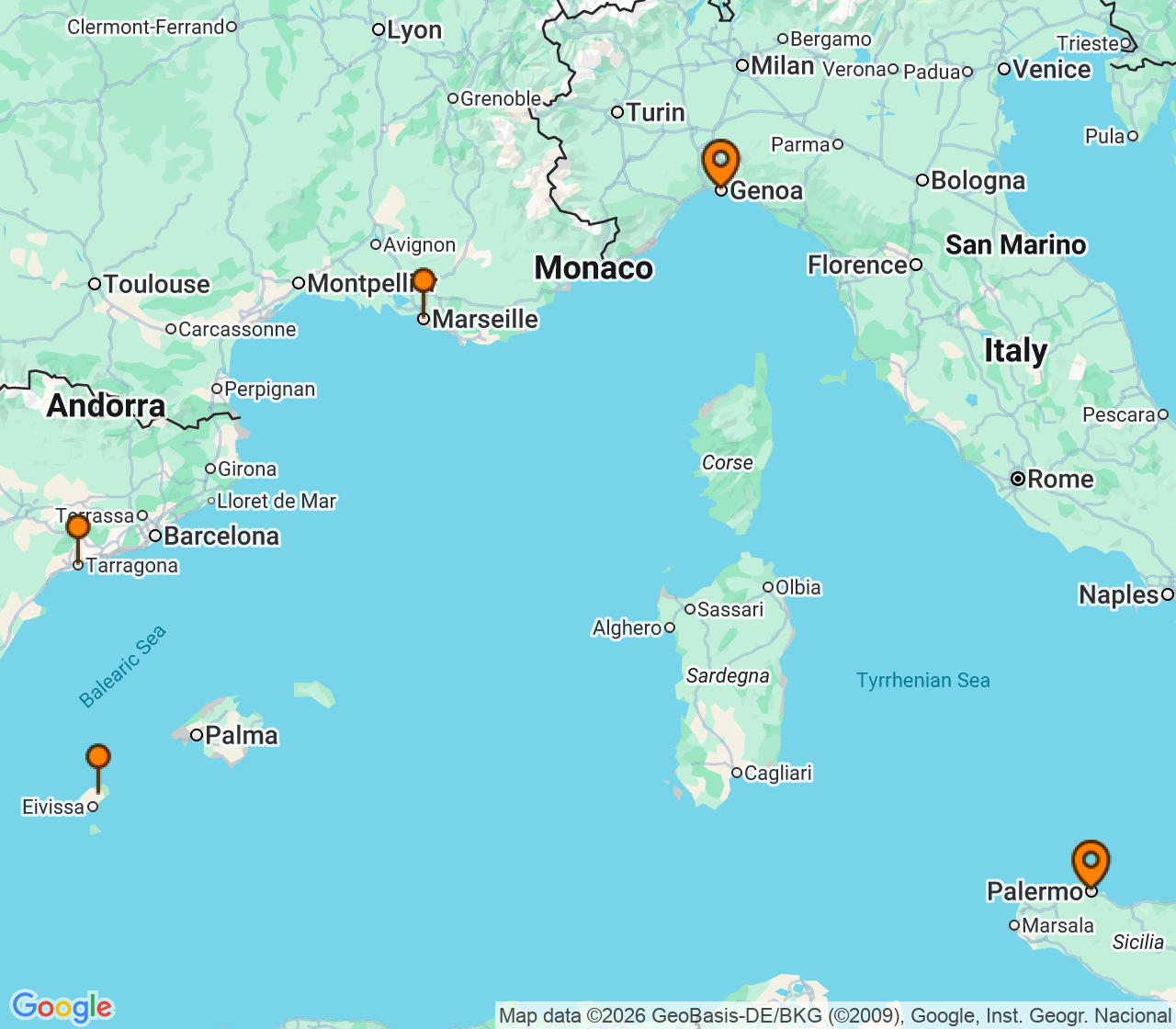This screenshot has width=1176, height=1029.
Task: Click the Carcassonne city label
Action: click(237, 329)
